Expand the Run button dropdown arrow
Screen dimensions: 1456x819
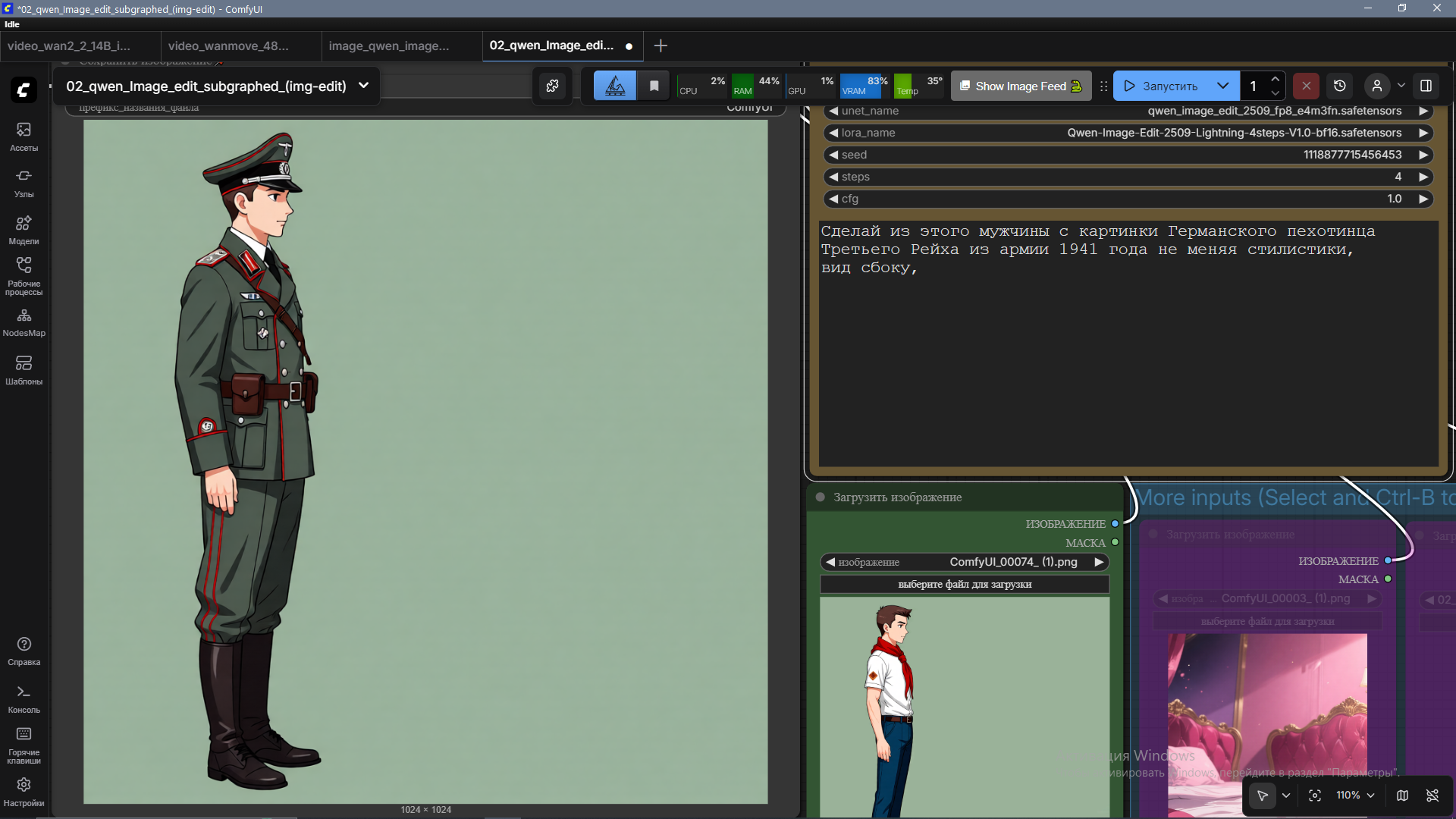1222,86
